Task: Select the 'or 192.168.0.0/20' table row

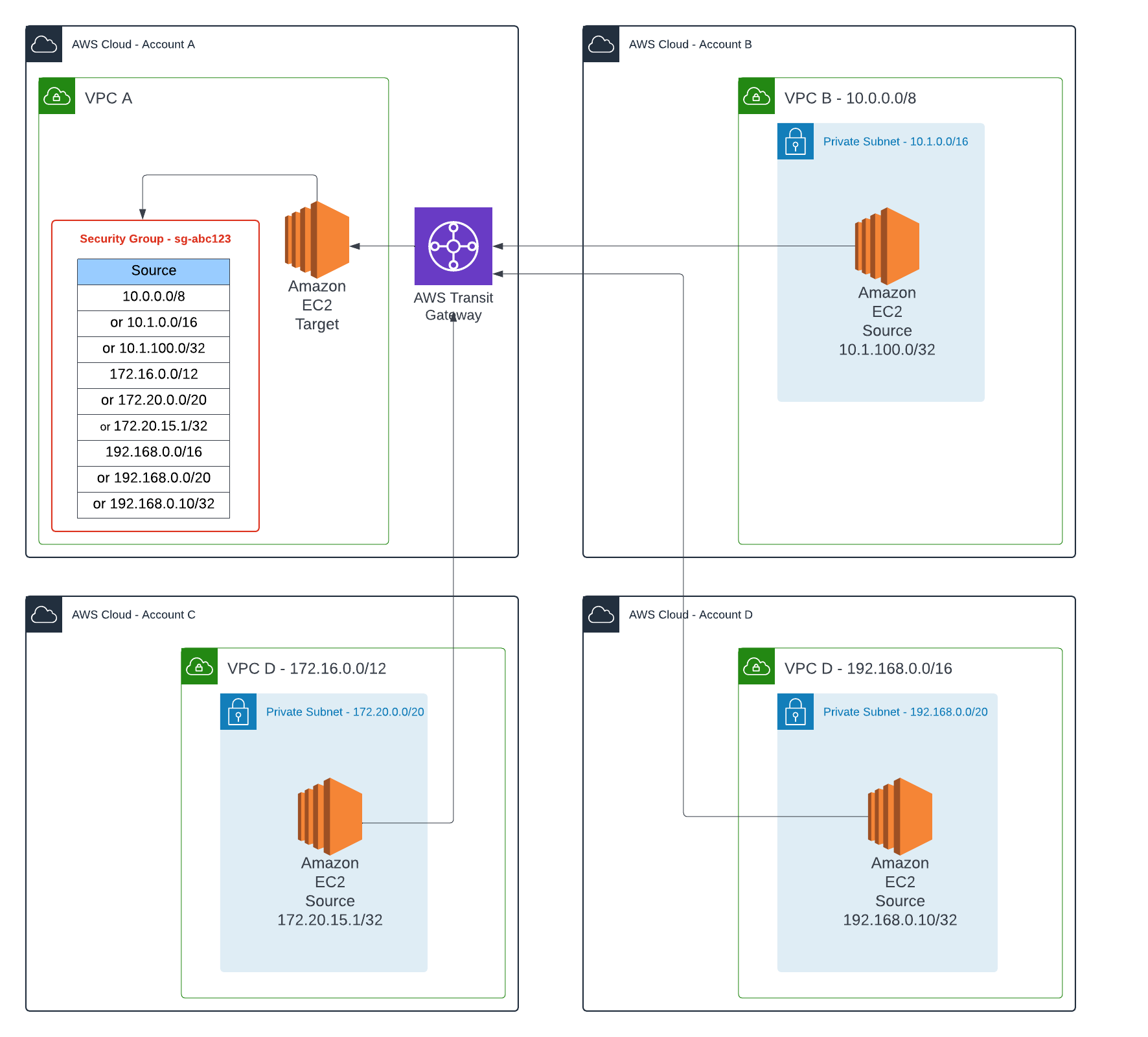Action: [154, 479]
